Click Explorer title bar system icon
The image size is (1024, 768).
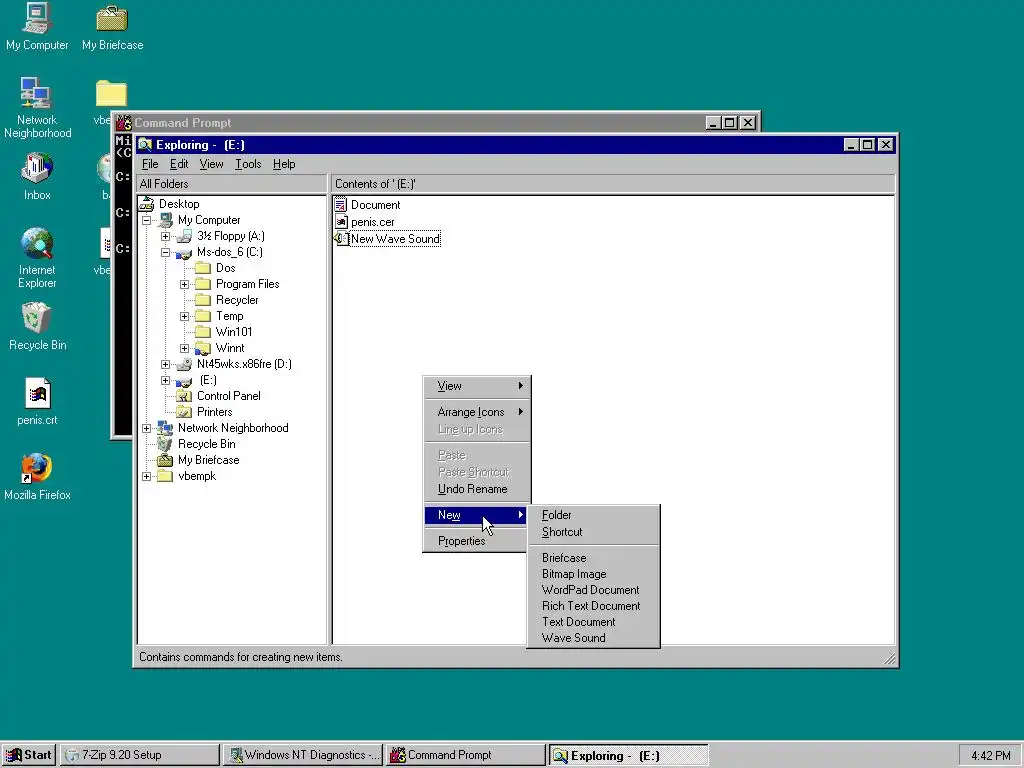point(145,145)
